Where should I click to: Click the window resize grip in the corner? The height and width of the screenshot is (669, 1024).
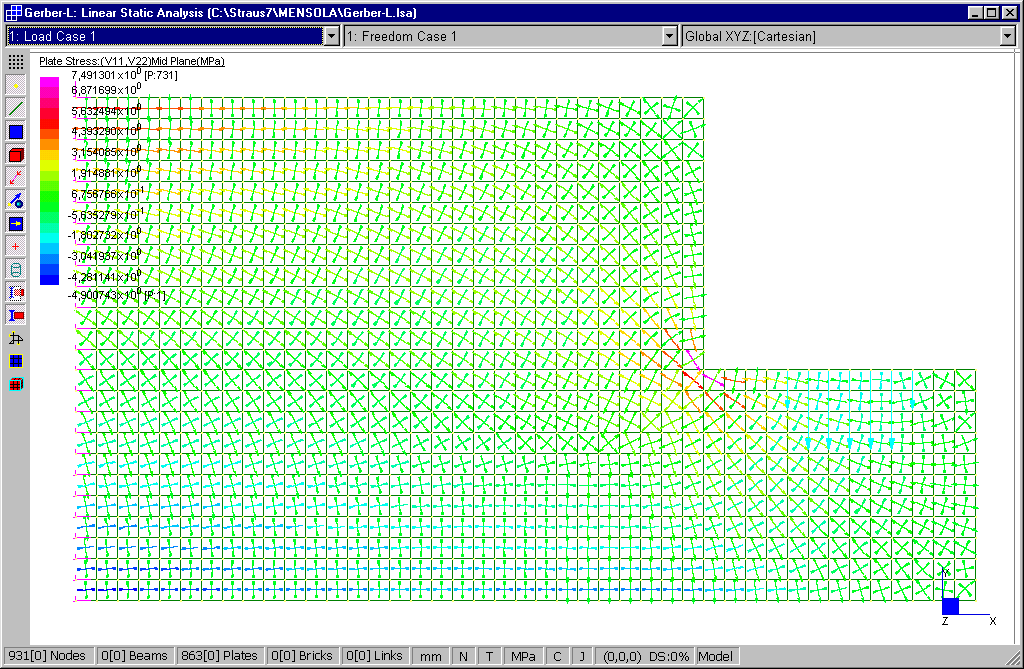1013,657
